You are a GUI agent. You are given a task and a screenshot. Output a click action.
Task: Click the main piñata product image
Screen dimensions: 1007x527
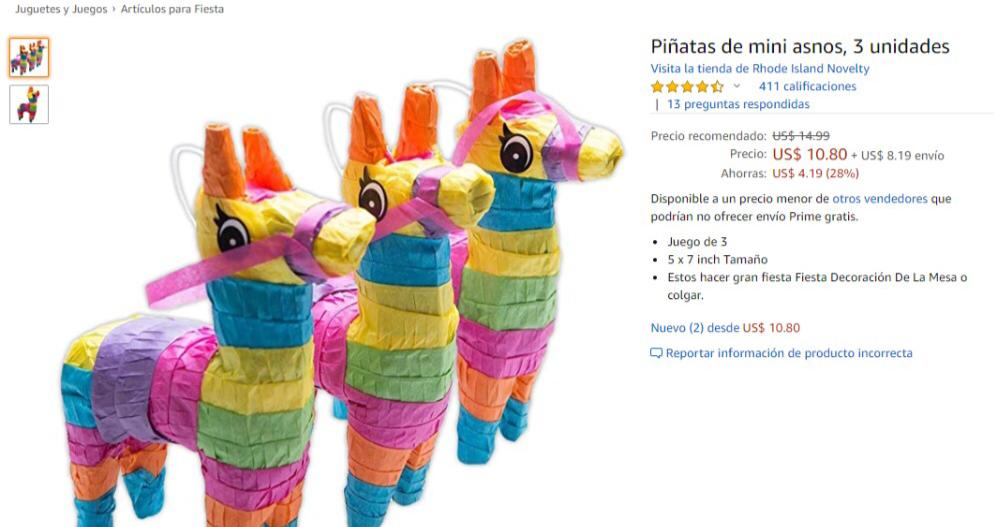[342, 282]
